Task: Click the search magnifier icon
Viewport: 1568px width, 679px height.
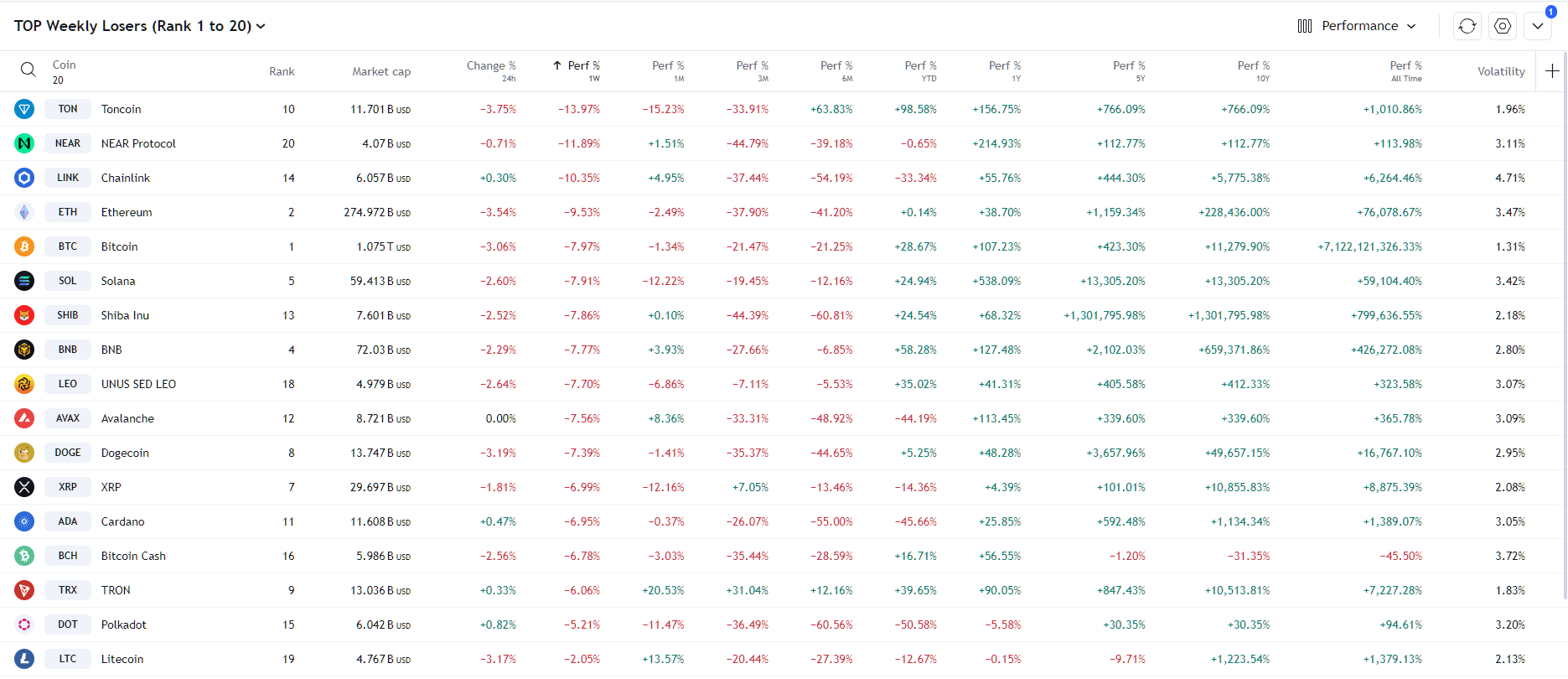Action: click(28, 70)
